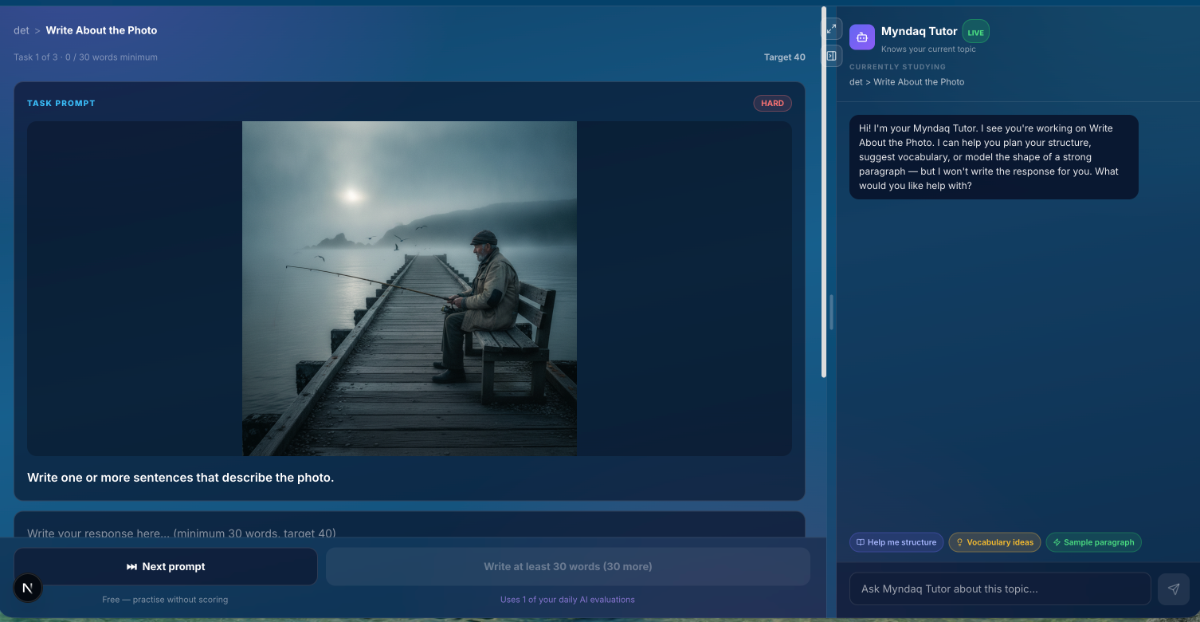The image size is (1200, 622).
Task: Click 'Free — practise without scoring' note
Action: 165,600
